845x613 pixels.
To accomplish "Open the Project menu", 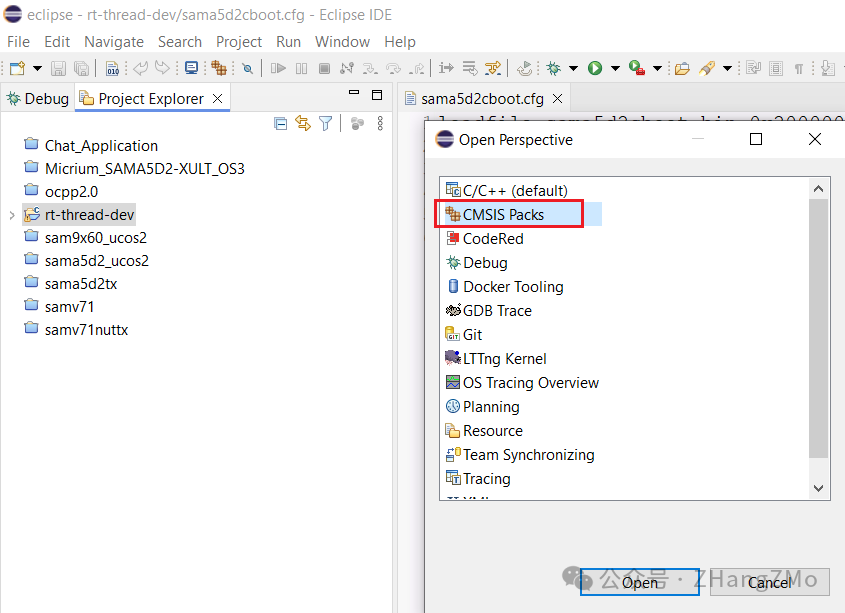I will pyautogui.click(x=239, y=42).
